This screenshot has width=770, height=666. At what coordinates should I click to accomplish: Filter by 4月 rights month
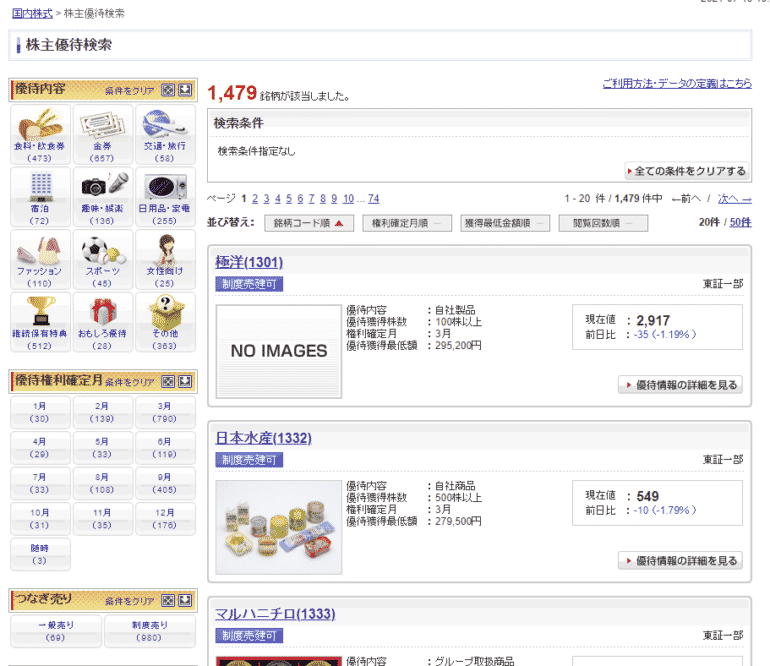40,448
